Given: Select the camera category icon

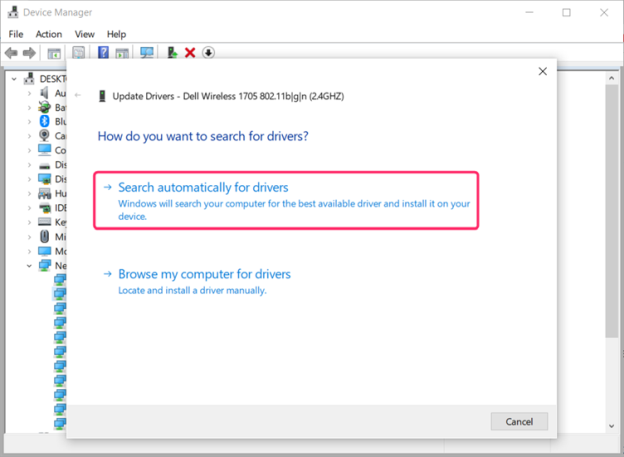Looking at the screenshot, I should [x=44, y=135].
